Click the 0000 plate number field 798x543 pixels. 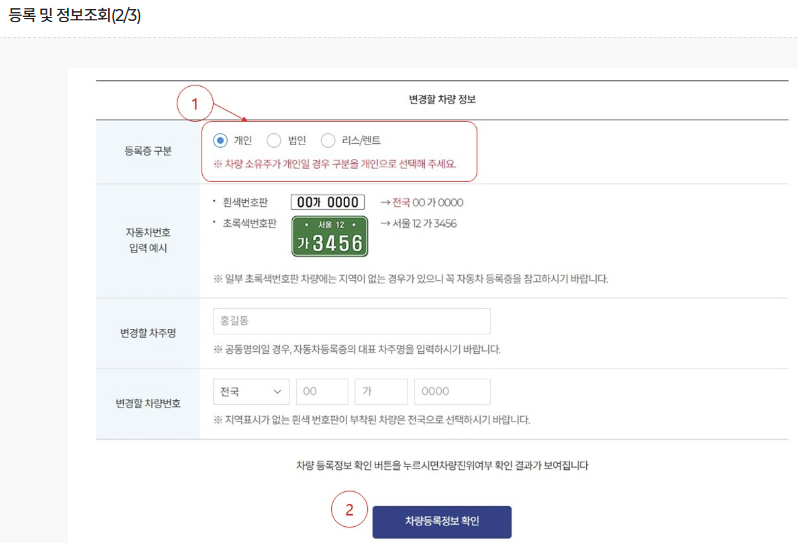(452, 391)
